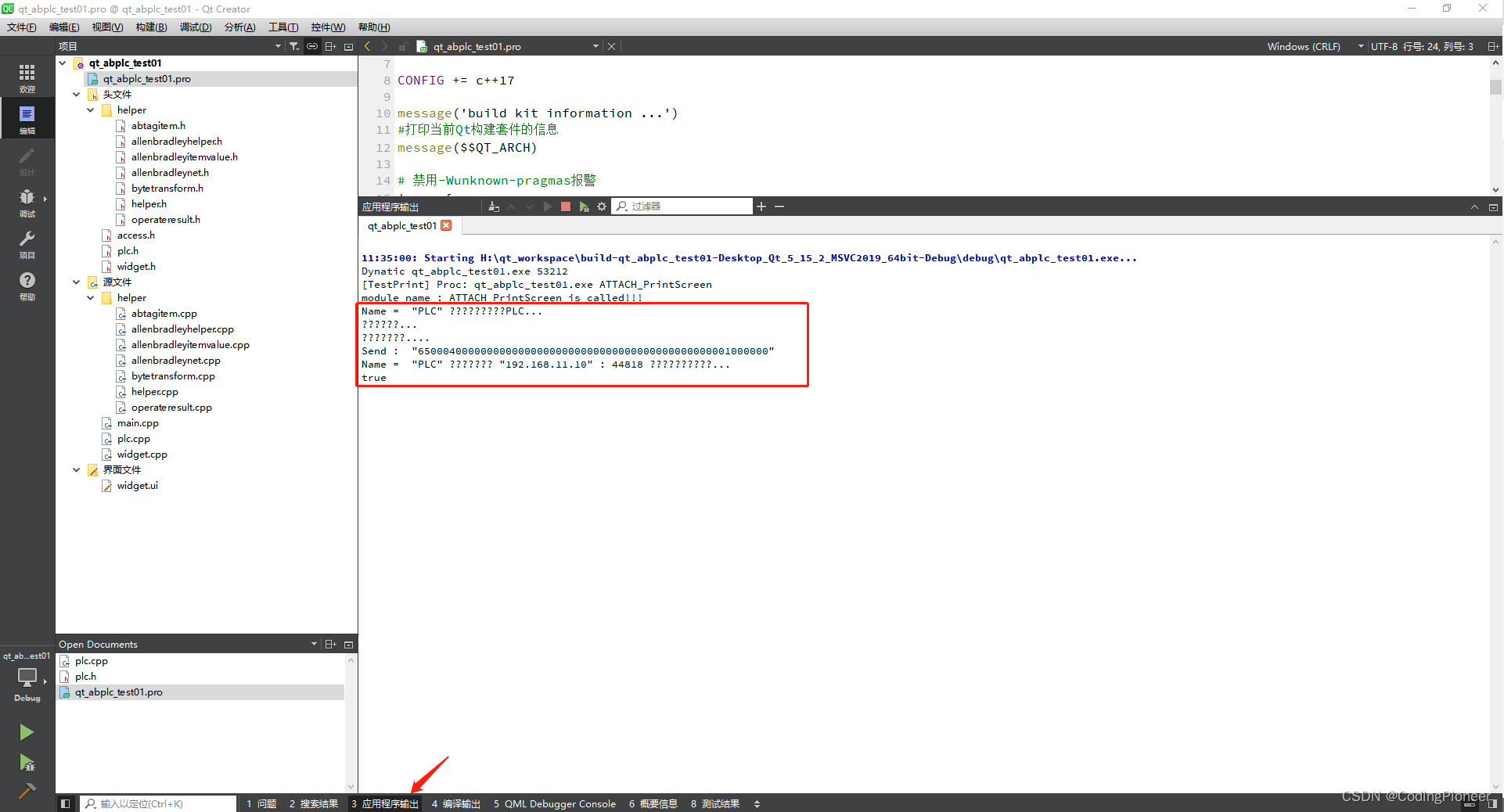
Task: Split the editor view at top right
Action: [x=1493, y=46]
